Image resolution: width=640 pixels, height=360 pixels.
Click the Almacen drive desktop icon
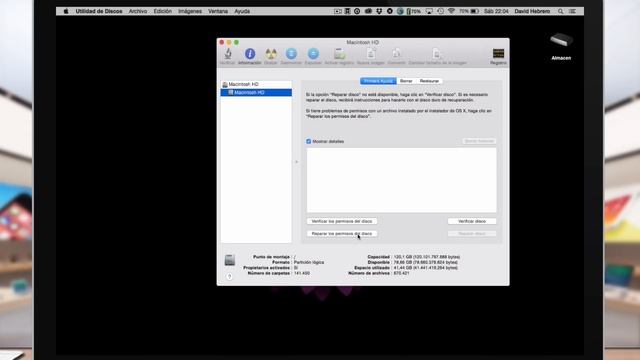tap(561, 40)
